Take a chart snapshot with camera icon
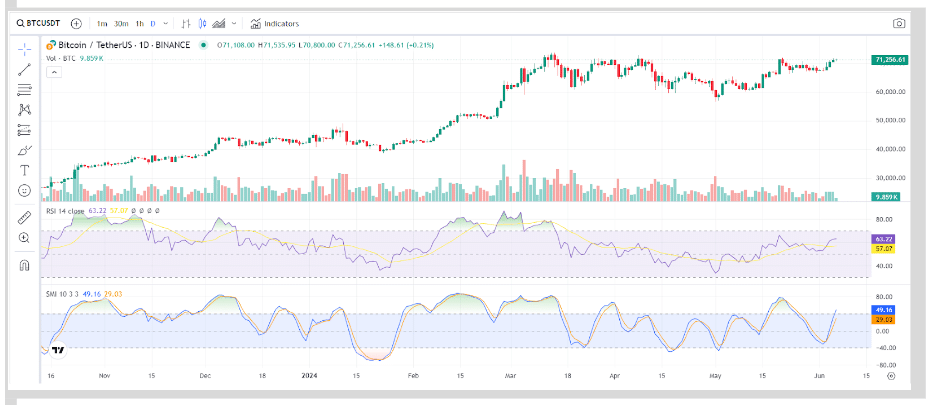 pos(899,23)
